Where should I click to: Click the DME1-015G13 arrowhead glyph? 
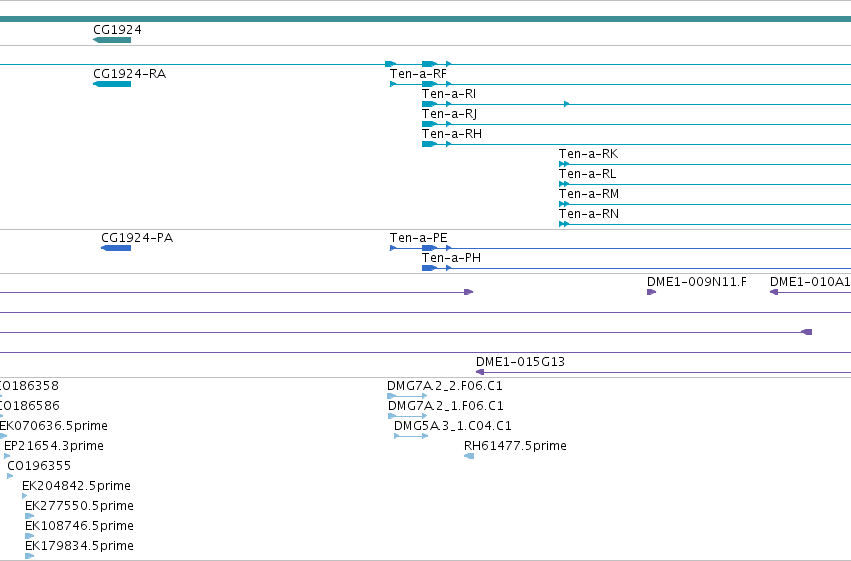coord(480,372)
